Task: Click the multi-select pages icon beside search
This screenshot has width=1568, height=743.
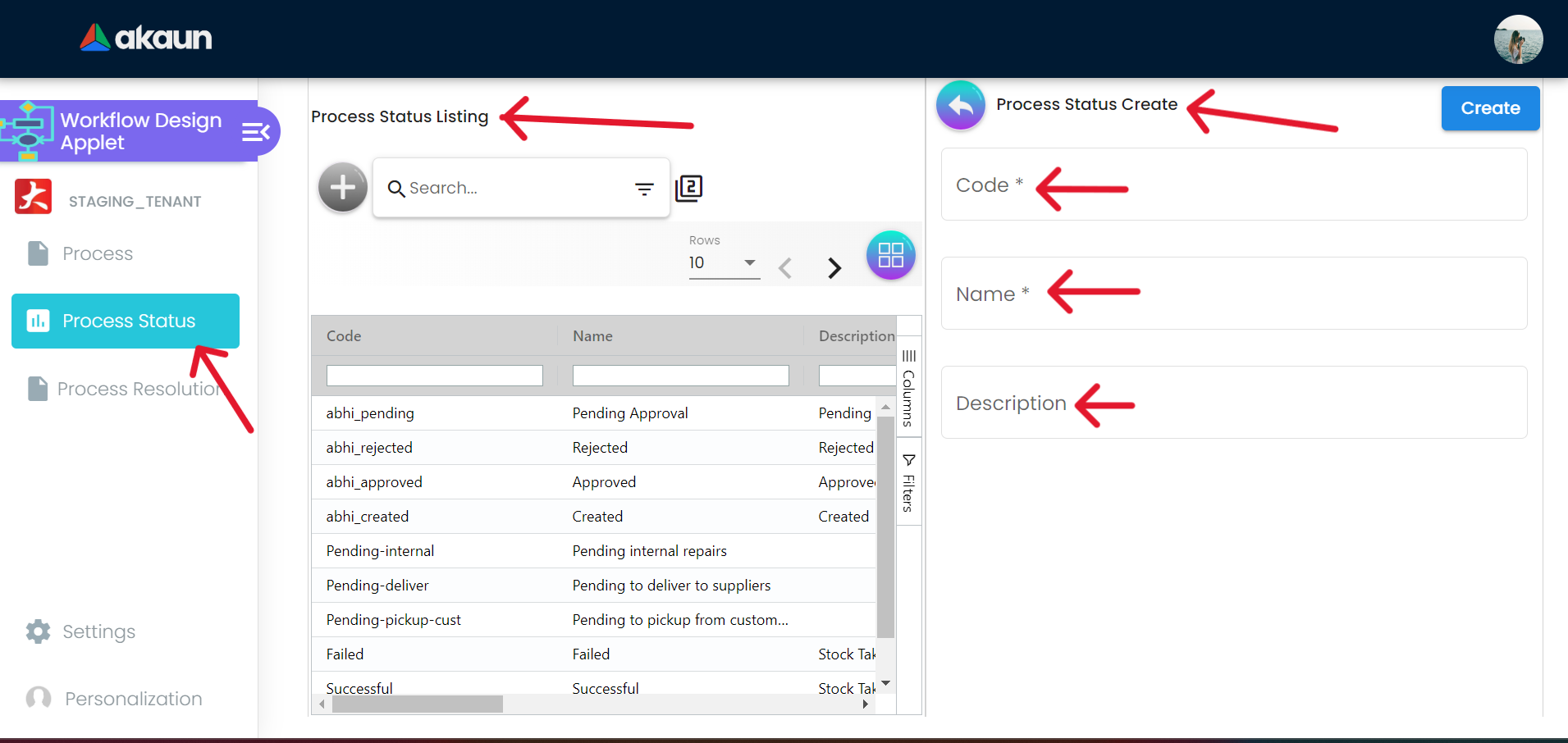Action: tap(688, 188)
